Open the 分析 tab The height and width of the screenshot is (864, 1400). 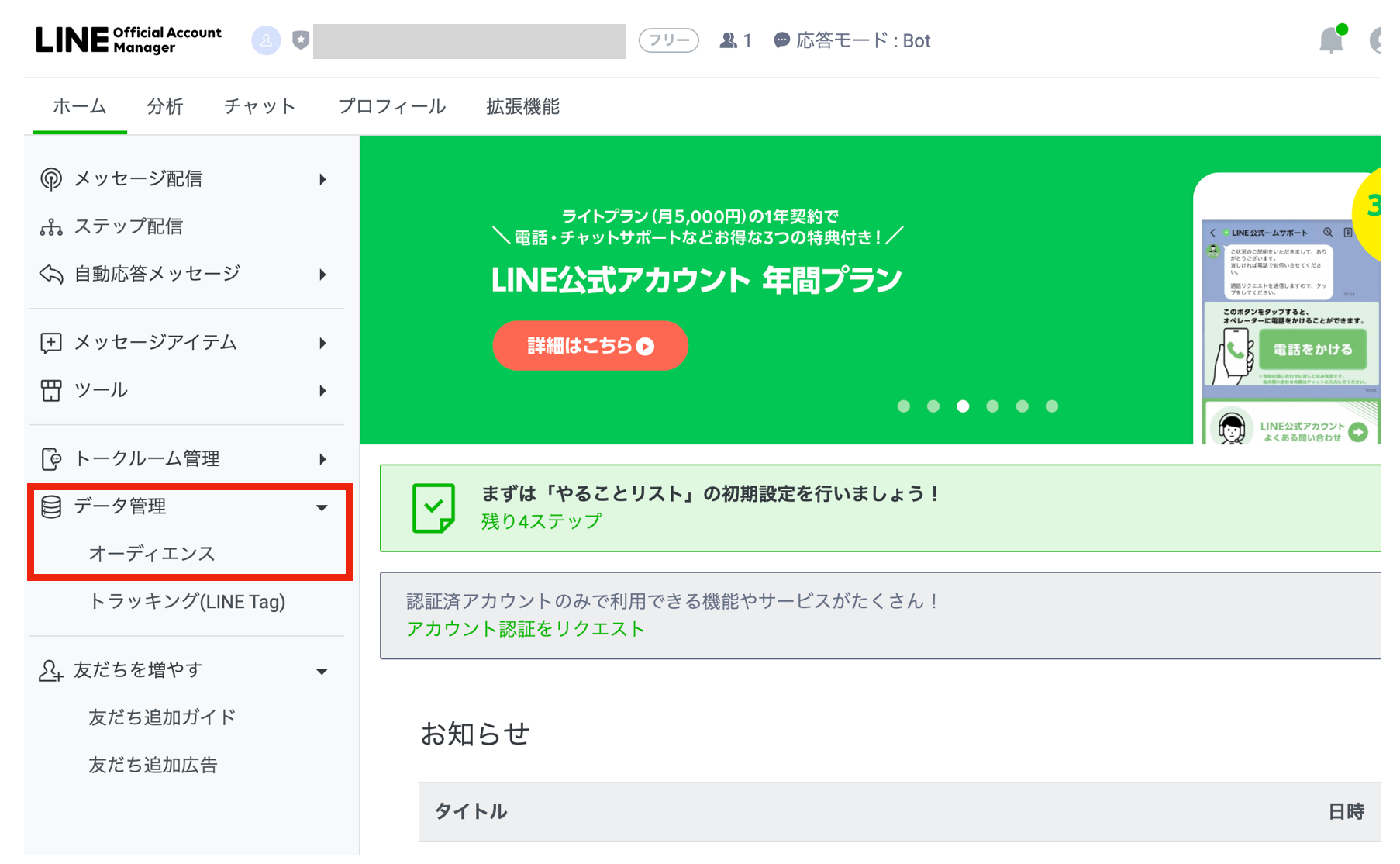tap(165, 106)
